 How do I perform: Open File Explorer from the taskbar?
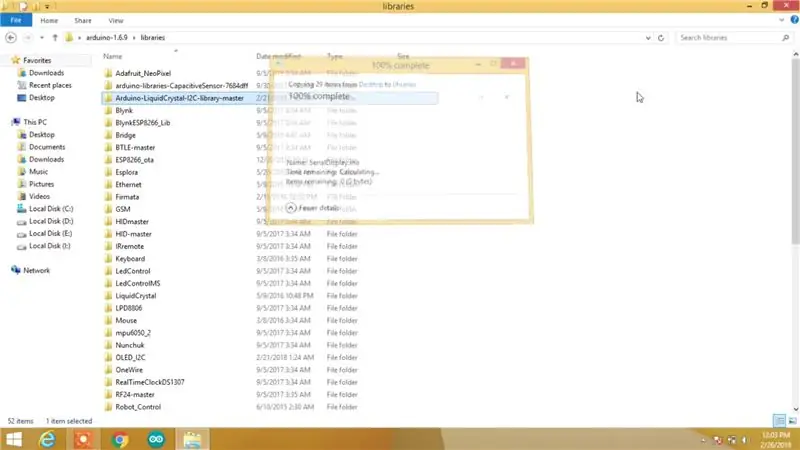(x=192, y=439)
